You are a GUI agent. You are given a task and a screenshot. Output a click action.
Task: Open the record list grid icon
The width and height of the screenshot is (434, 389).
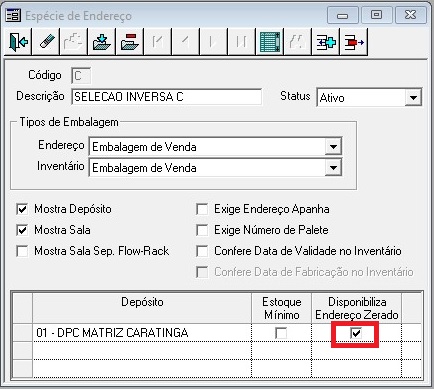coord(270,42)
